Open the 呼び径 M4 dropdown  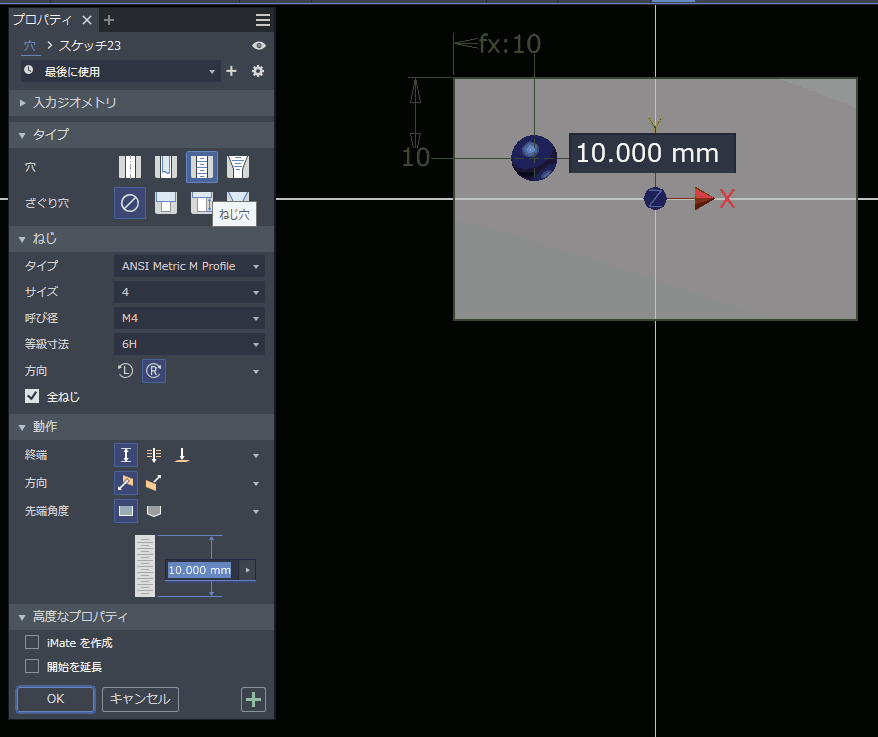(188, 318)
